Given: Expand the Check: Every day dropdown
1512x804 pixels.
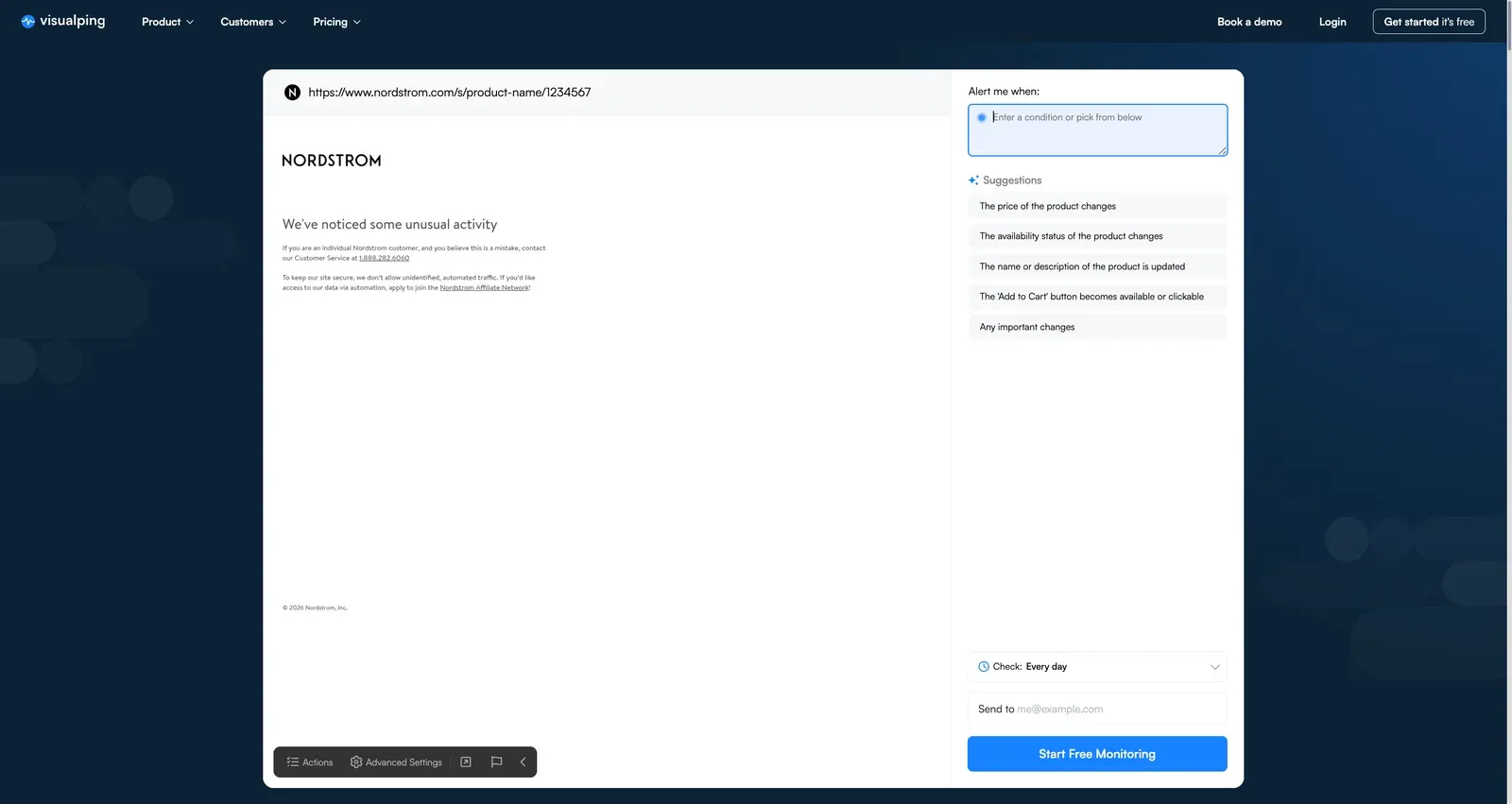Looking at the screenshot, I should point(1097,667).
